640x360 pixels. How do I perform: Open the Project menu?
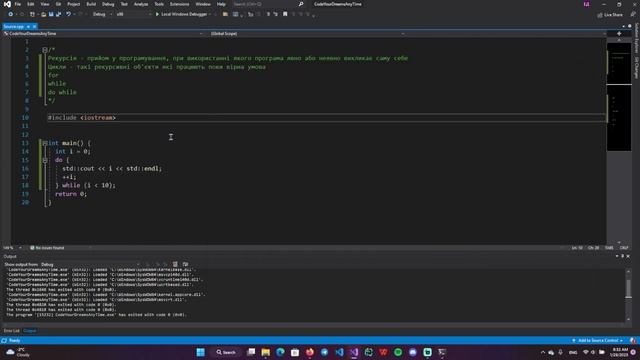[73, 4]
